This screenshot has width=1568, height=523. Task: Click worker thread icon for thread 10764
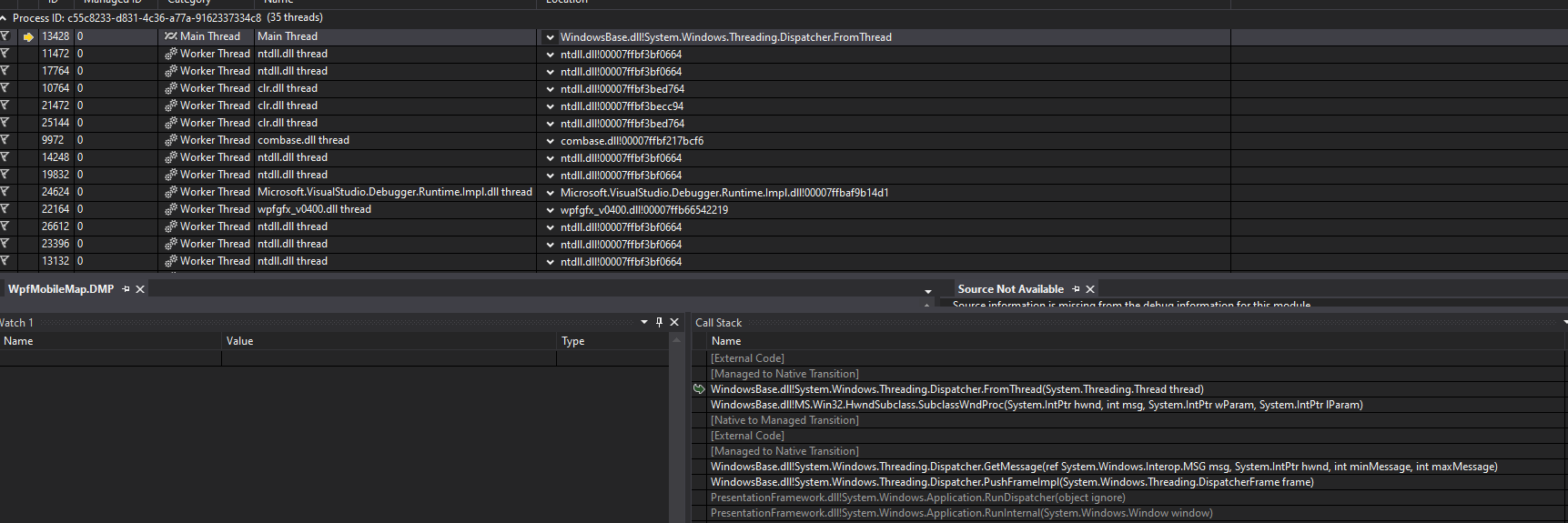tap(170, 88)
